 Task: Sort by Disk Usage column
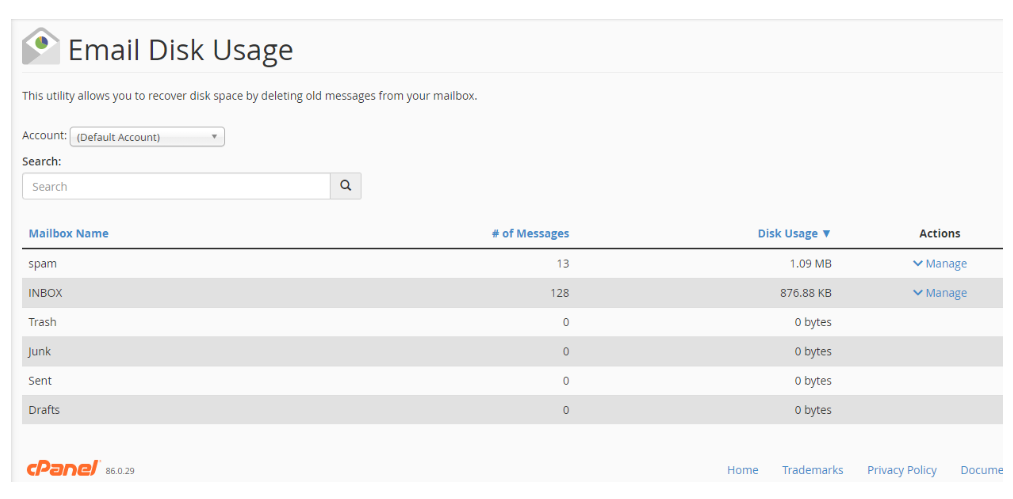(x=794, y=233)
